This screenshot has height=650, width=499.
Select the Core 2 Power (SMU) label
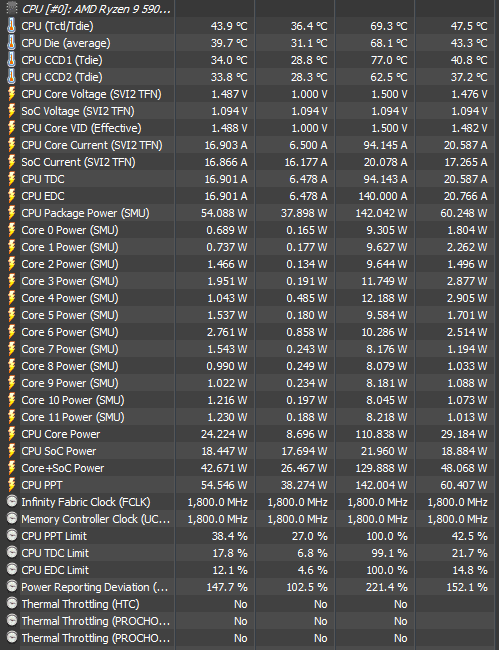pyautogui.click(x=70, y=264)
